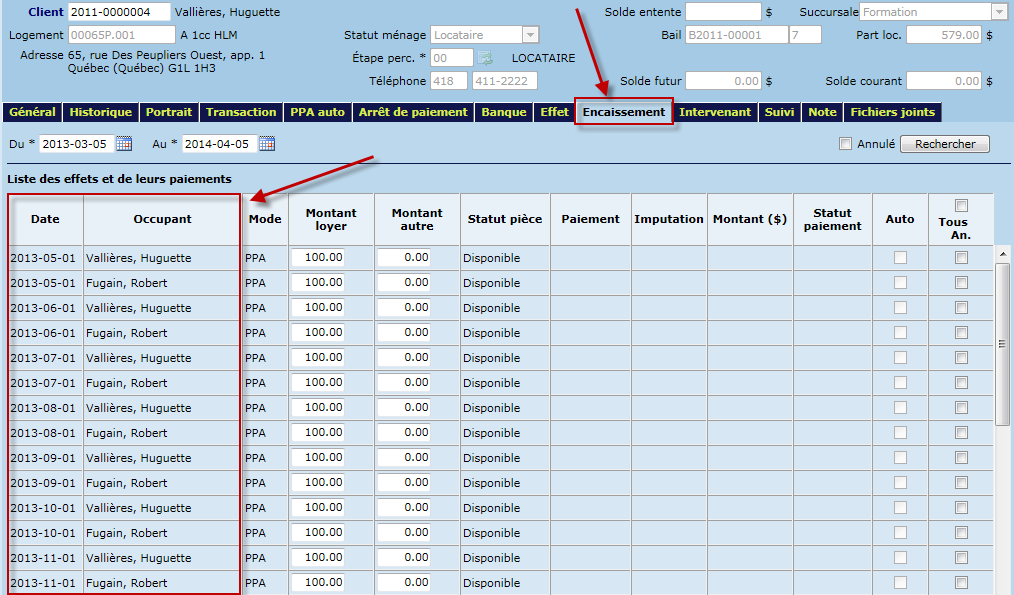Select the Arrêt de paiement tab
This screenshot has height=595, width=1014.
click(412, 112)
